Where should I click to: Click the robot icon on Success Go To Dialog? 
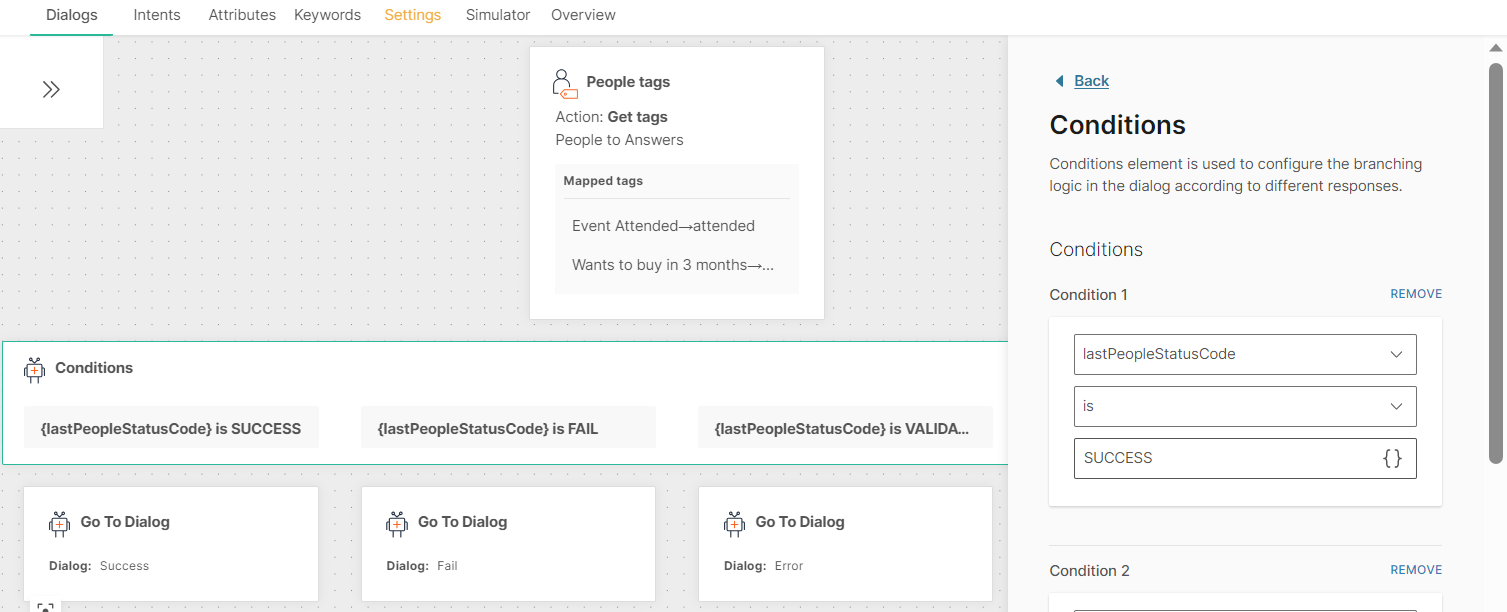tap(60, 523)
